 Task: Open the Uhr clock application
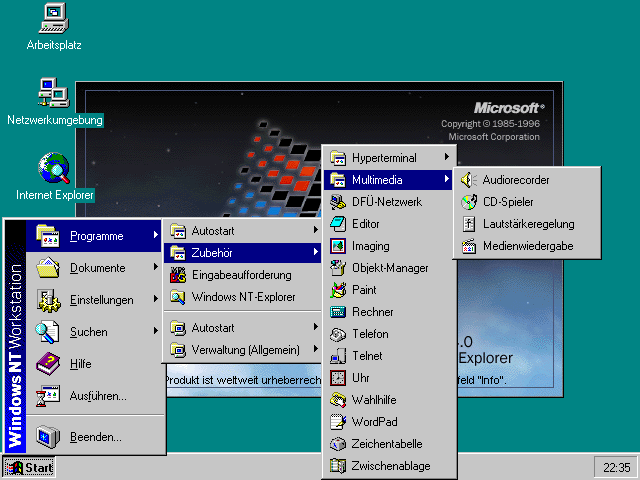338,378
